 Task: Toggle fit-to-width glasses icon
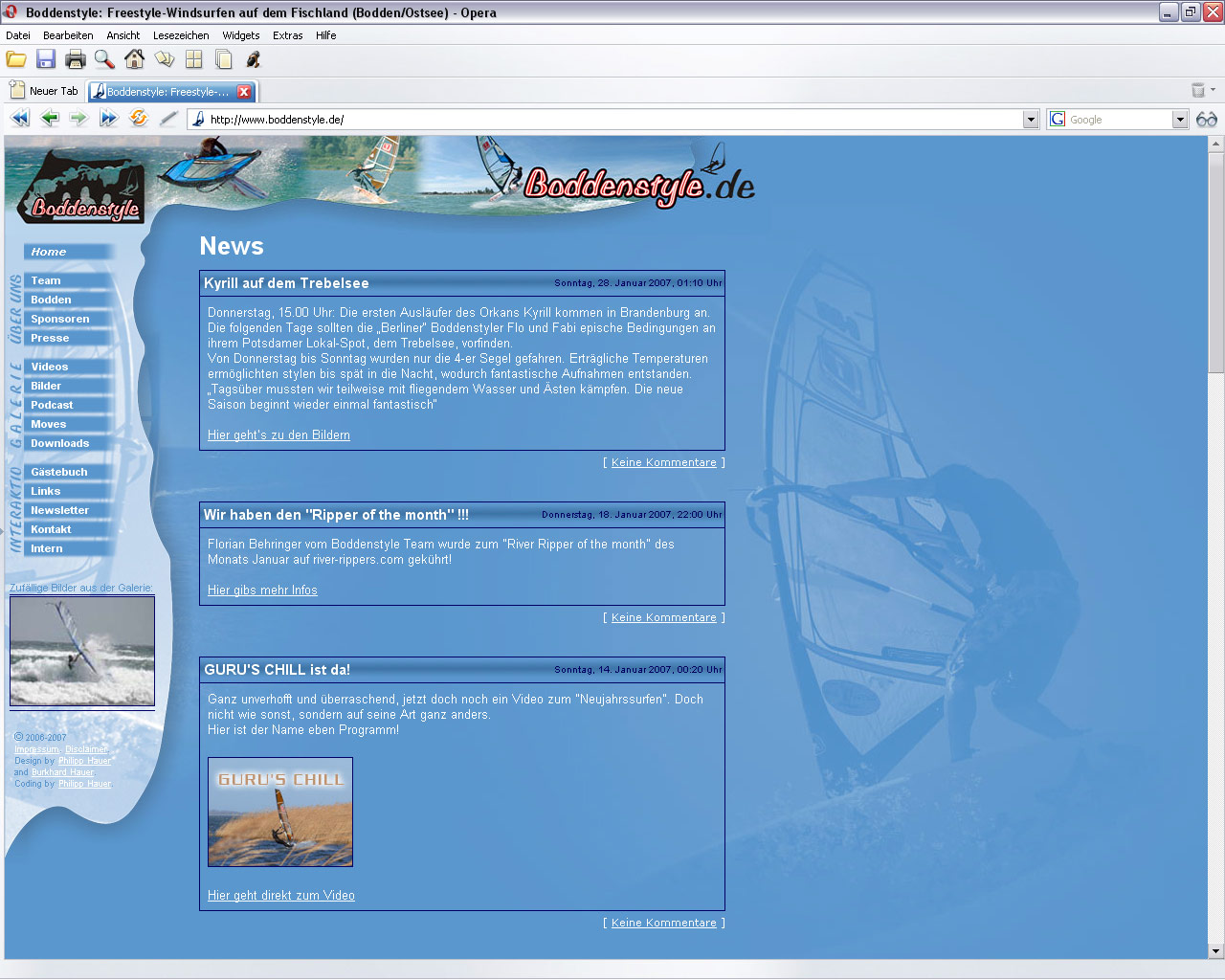pyautogui.click(x=1207, y=120)
